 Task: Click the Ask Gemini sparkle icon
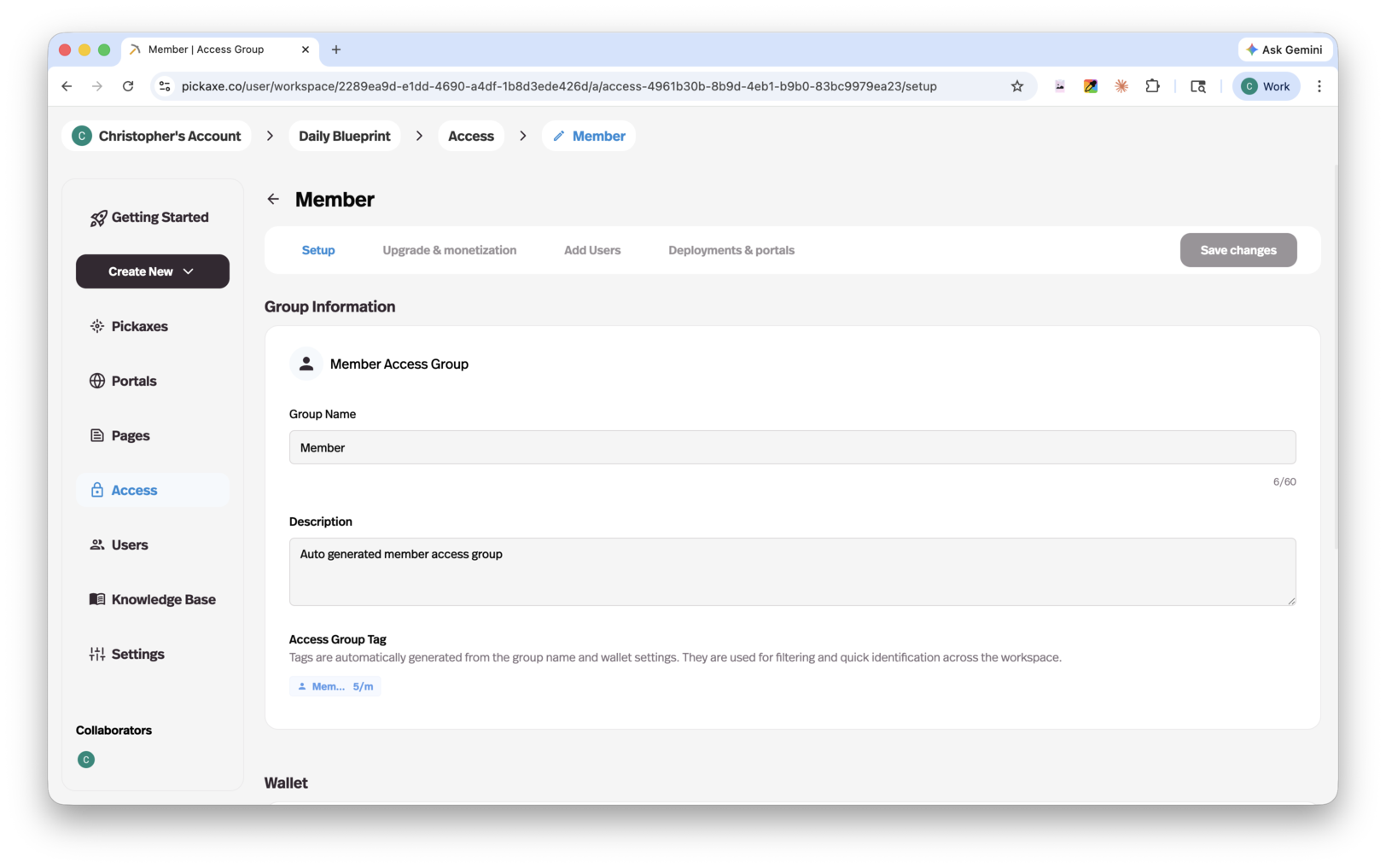coord(1252,50)
